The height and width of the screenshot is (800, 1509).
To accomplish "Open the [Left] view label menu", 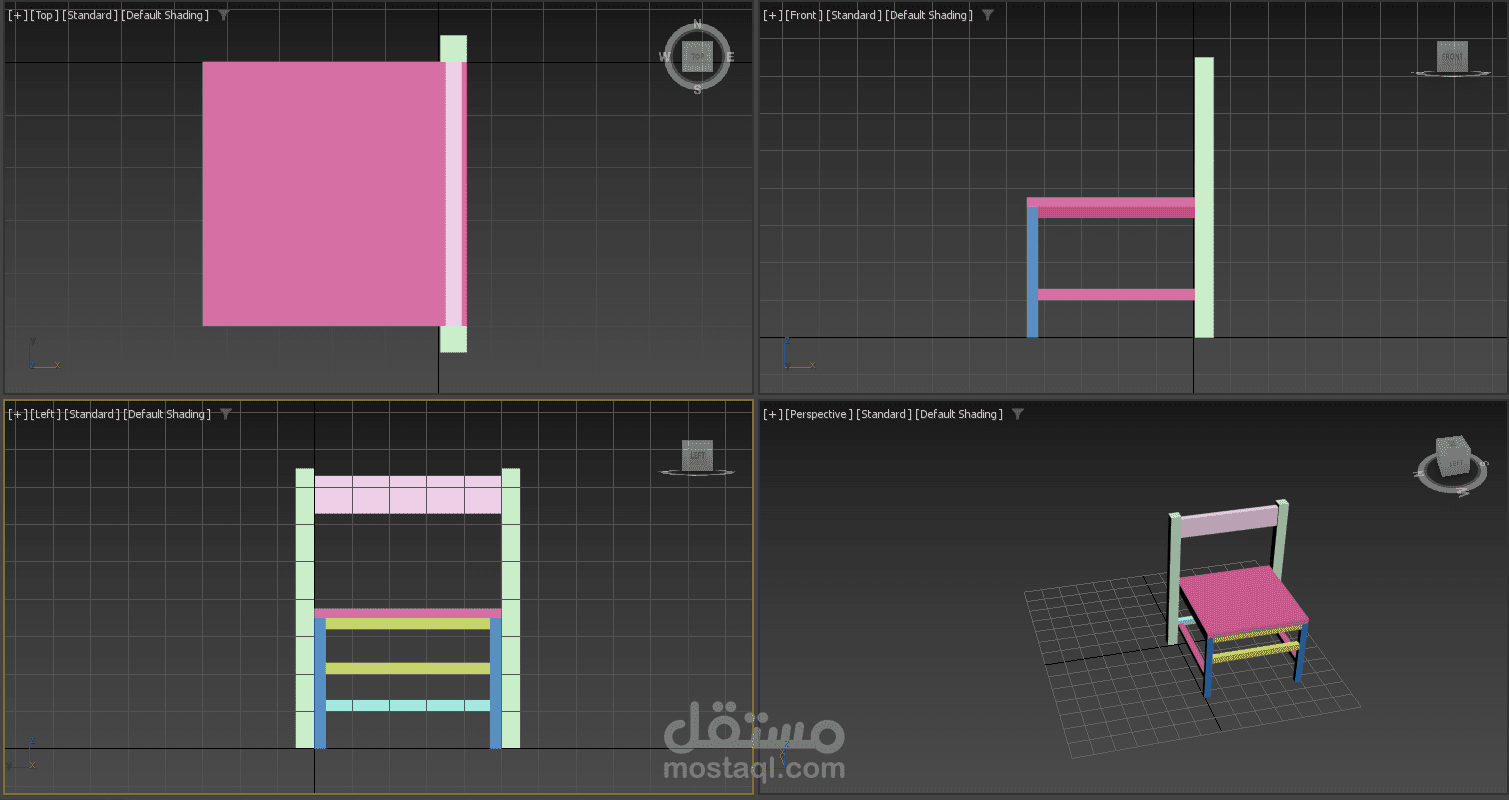I will pos(46,414).
